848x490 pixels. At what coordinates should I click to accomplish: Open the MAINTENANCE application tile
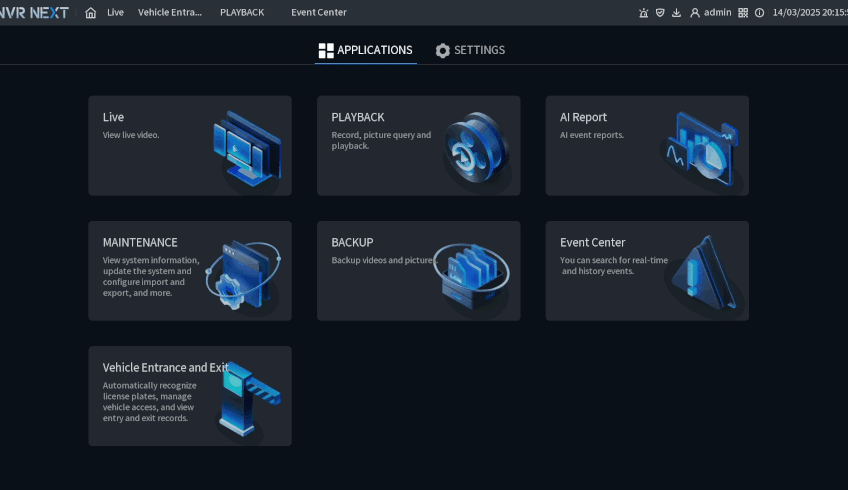(x=190, y=271)
